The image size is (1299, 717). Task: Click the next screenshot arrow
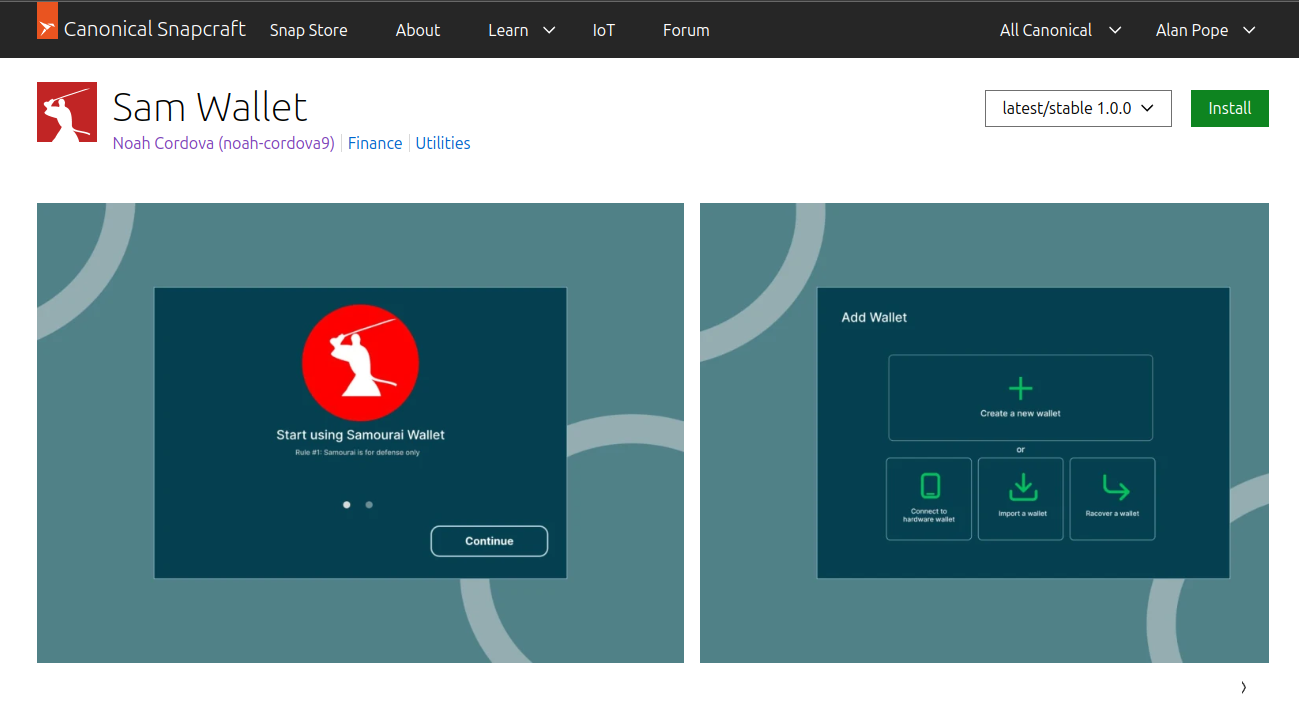click(1243, 687)
